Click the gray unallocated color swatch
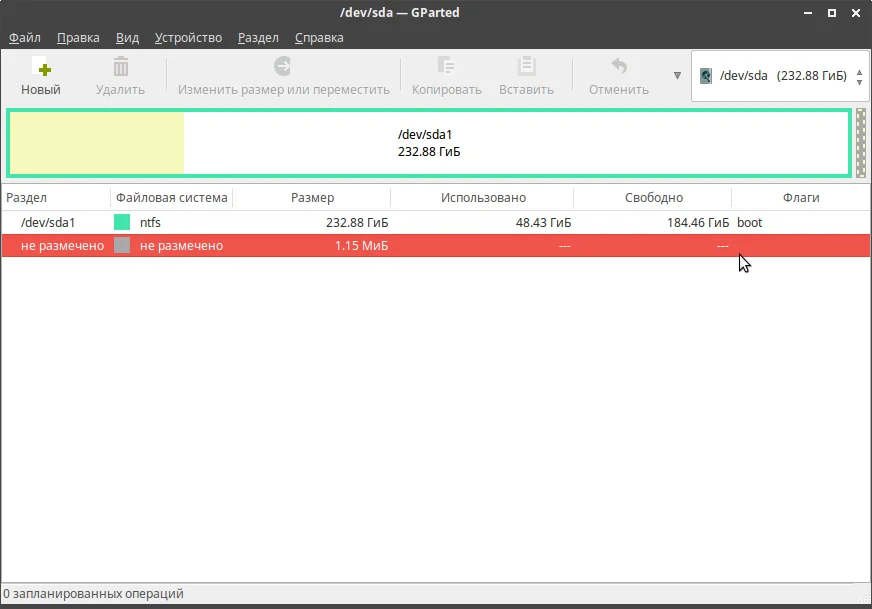872x609 pixels. [122, 245]
